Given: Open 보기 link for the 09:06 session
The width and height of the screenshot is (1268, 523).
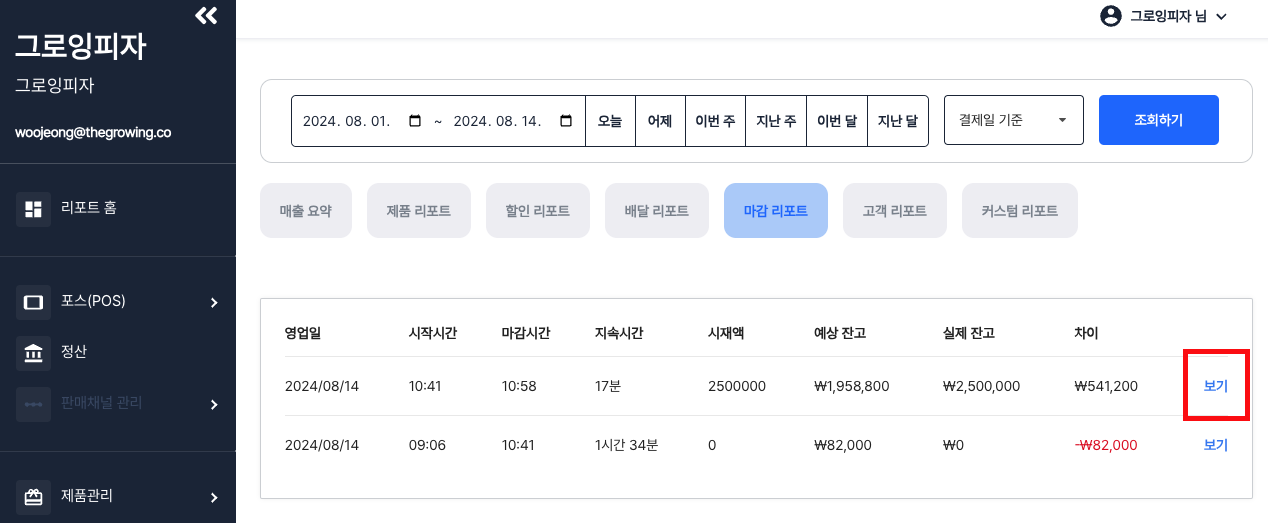Looking at the screenshot, I should coord(1215,445).
